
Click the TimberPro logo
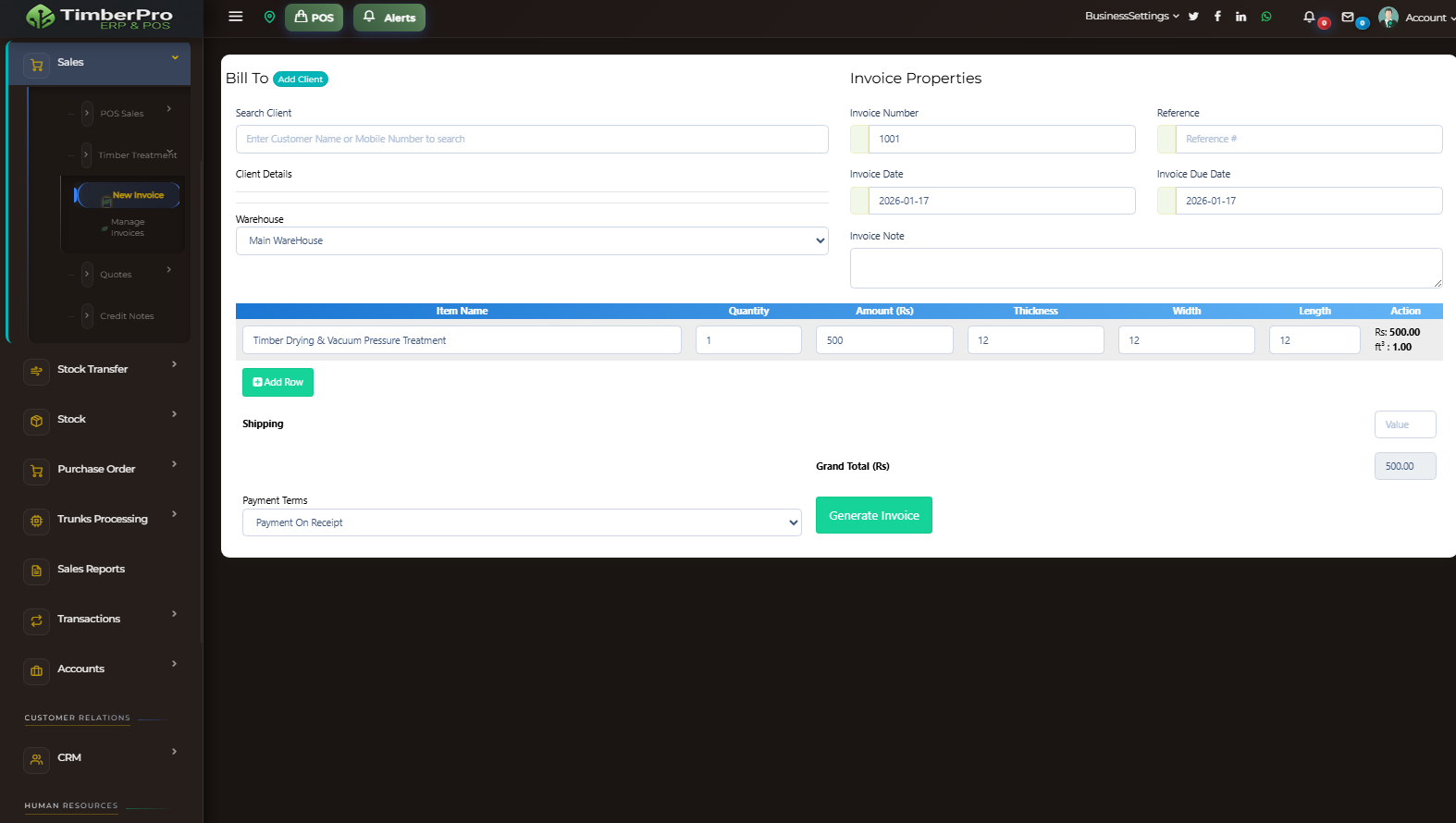coord(99,17)
